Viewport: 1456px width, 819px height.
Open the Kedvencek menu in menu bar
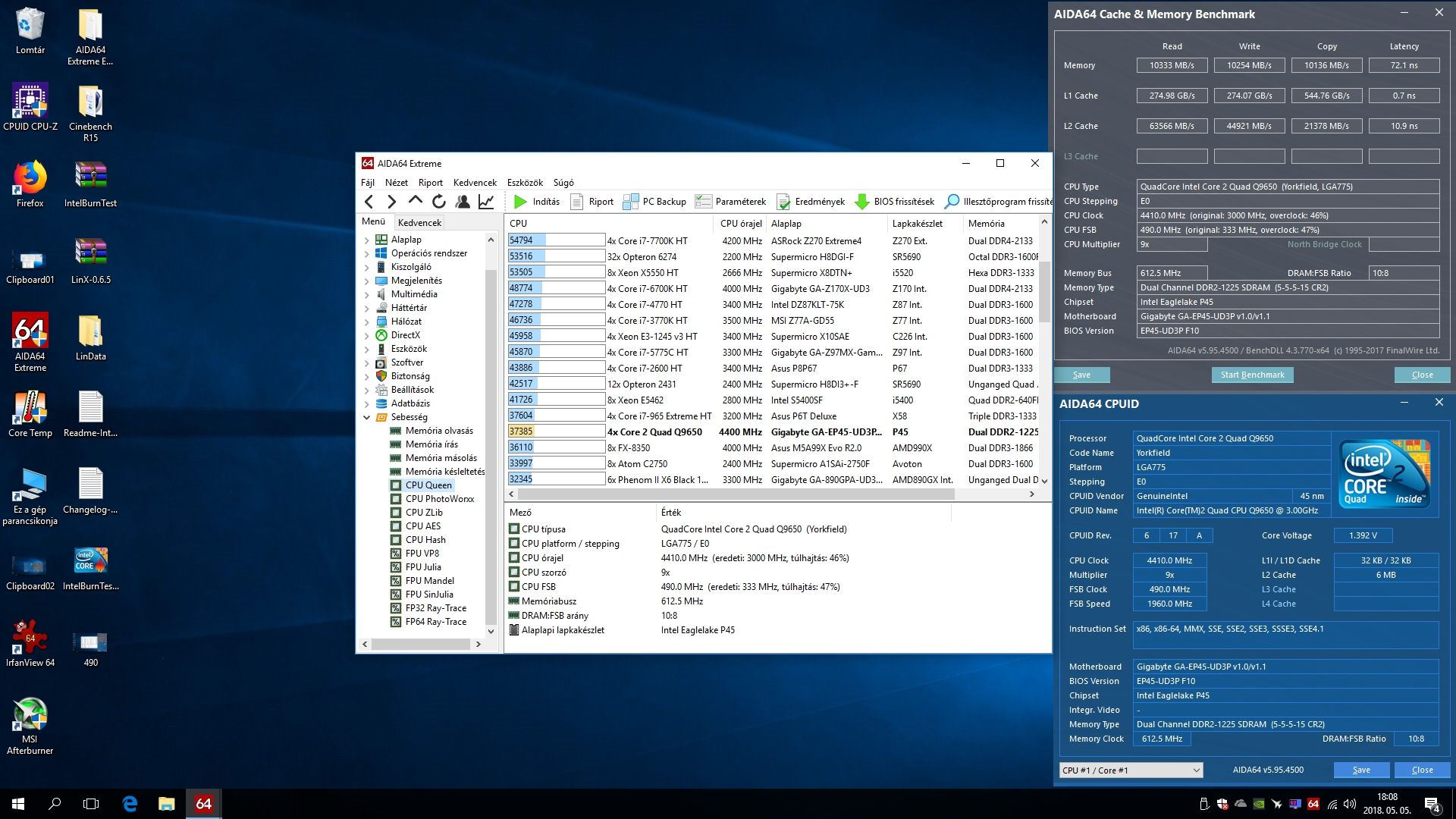(475, 183)
